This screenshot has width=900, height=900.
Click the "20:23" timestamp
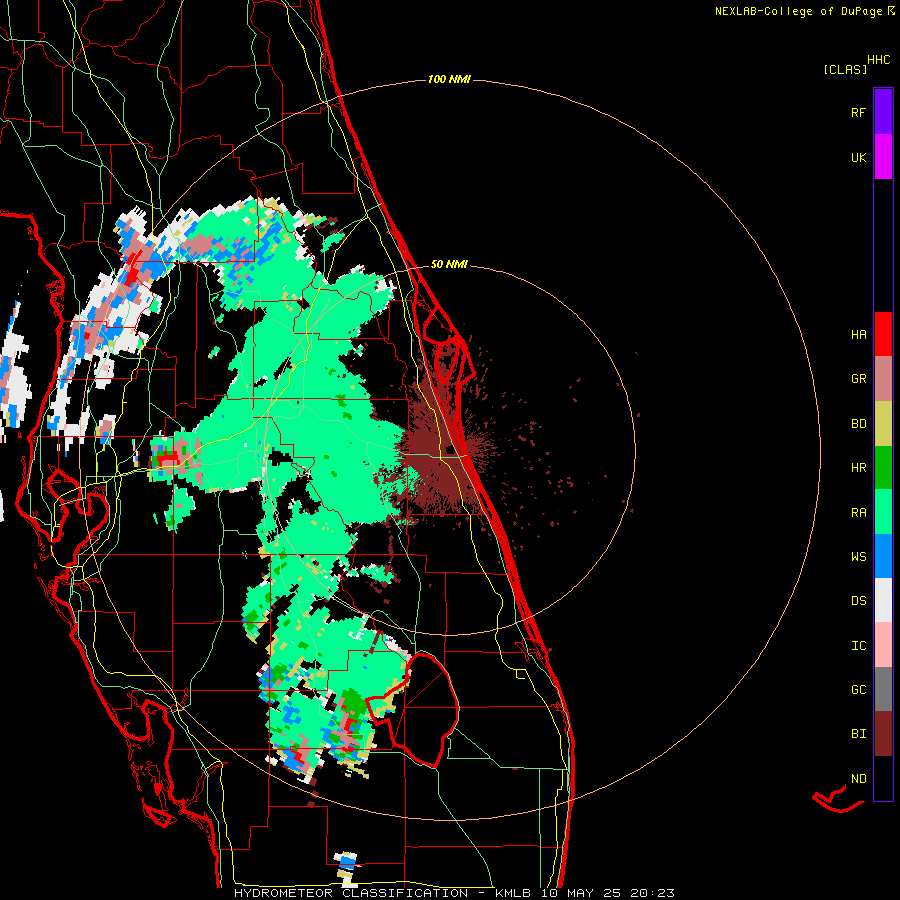652,893
